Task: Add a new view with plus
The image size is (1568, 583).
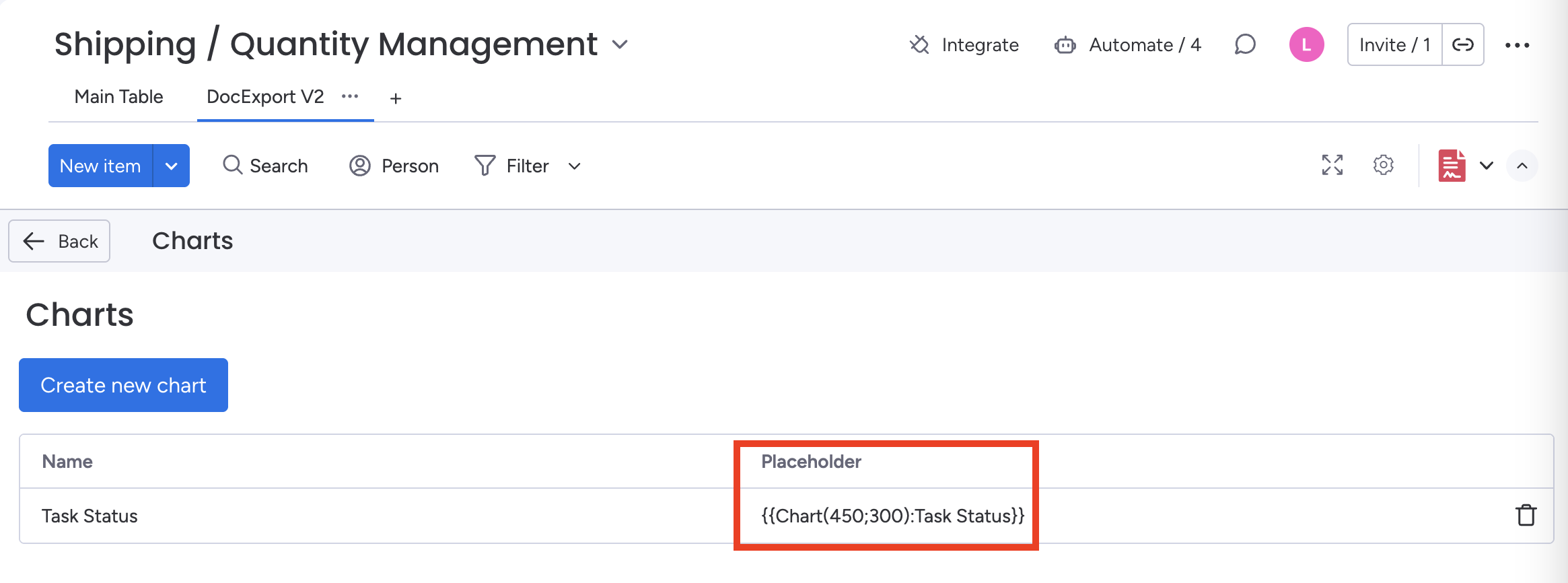Action: click(x=396, y=99)
